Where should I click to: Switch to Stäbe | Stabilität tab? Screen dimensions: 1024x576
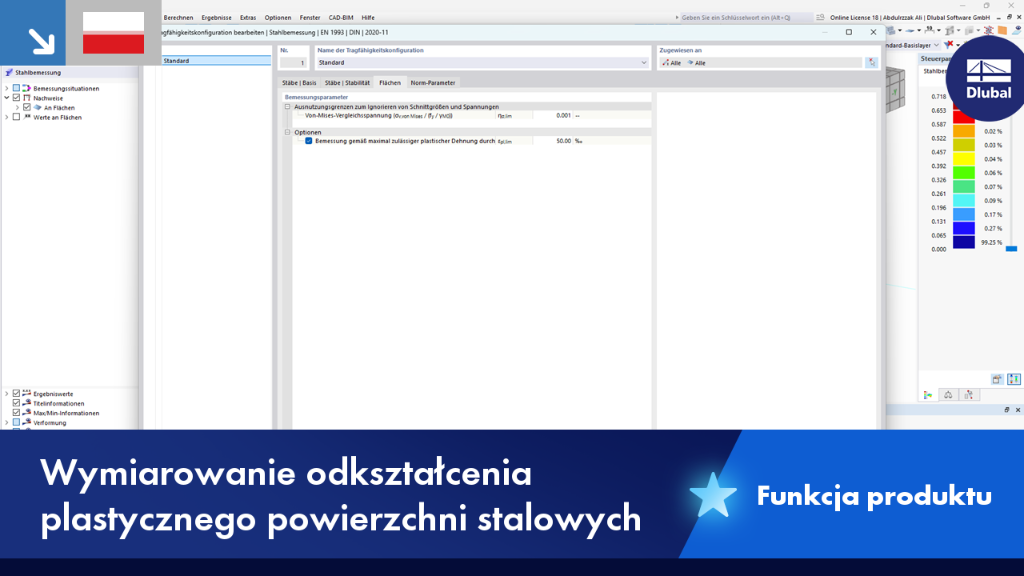point(347,83)
